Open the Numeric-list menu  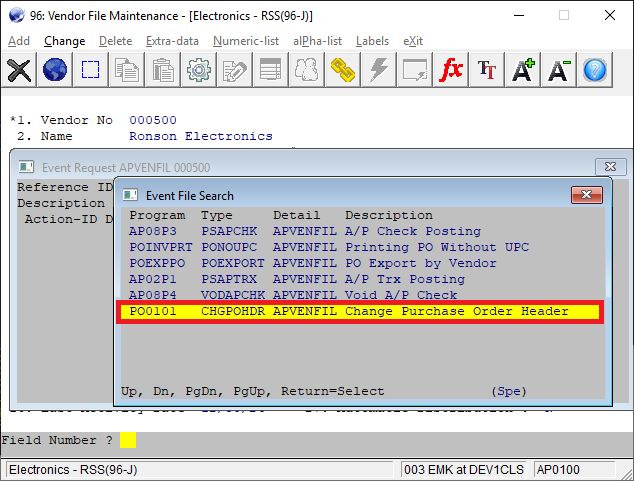click(x=246, y=41)
